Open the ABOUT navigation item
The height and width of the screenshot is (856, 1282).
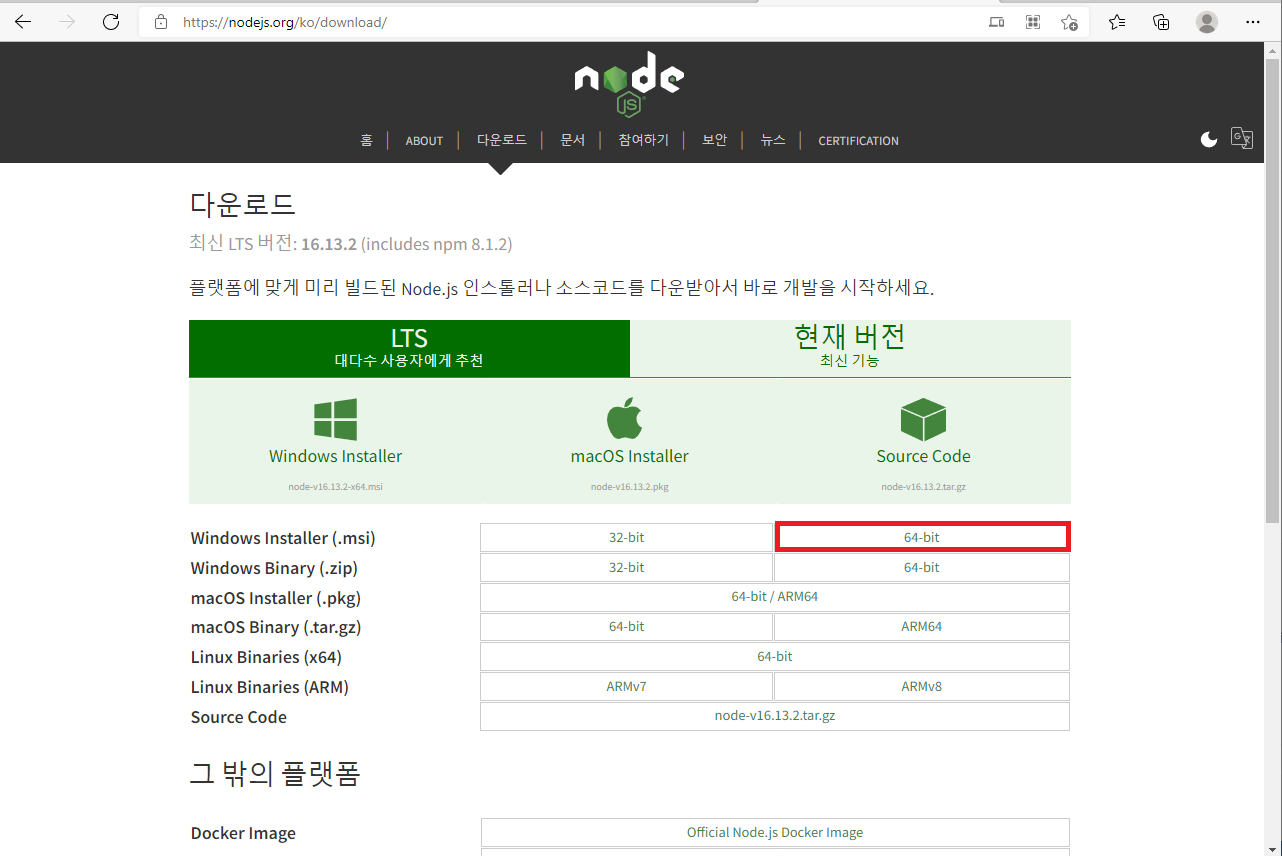click(x=424, y=141)
